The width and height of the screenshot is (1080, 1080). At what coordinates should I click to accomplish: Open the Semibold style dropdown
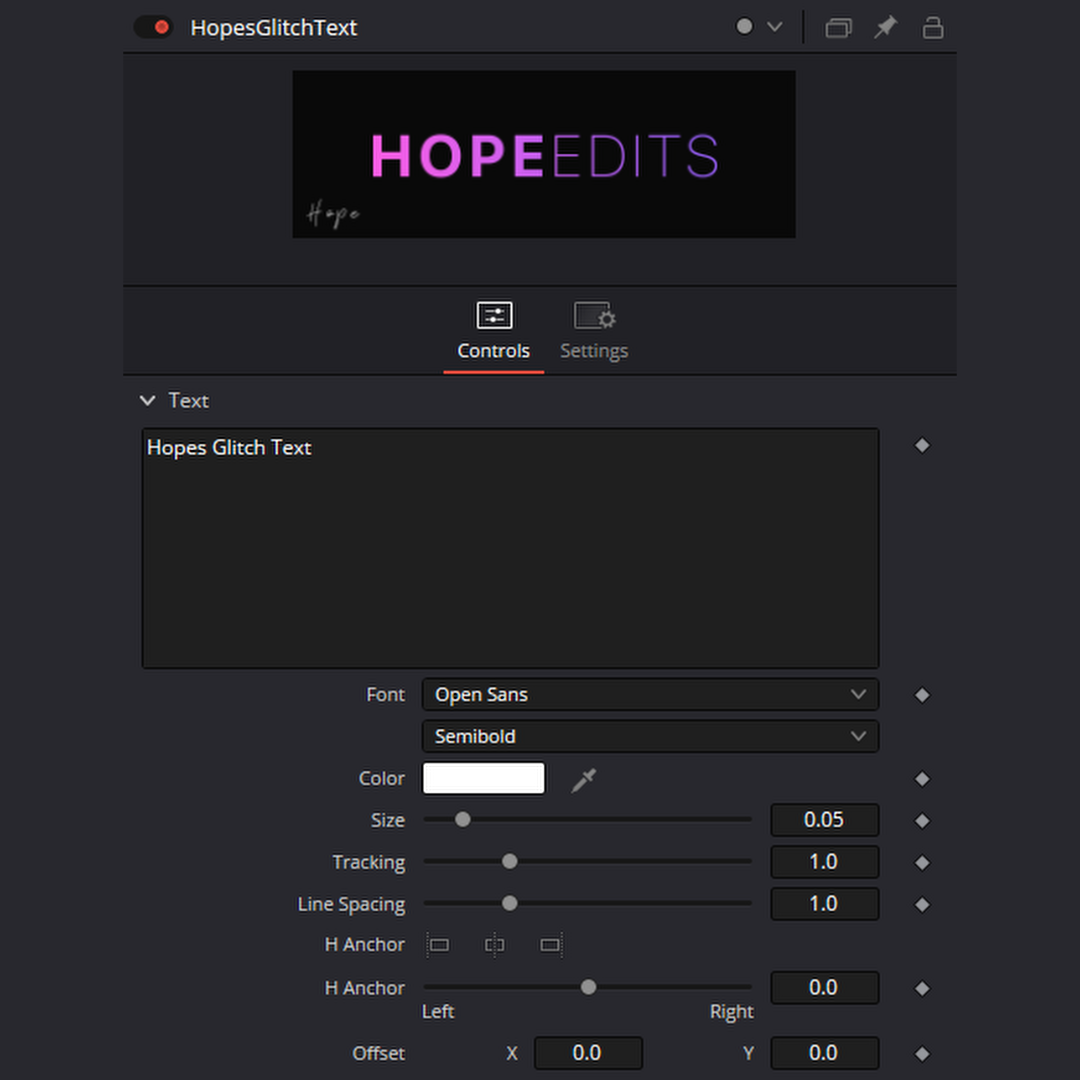coord(650,736)
